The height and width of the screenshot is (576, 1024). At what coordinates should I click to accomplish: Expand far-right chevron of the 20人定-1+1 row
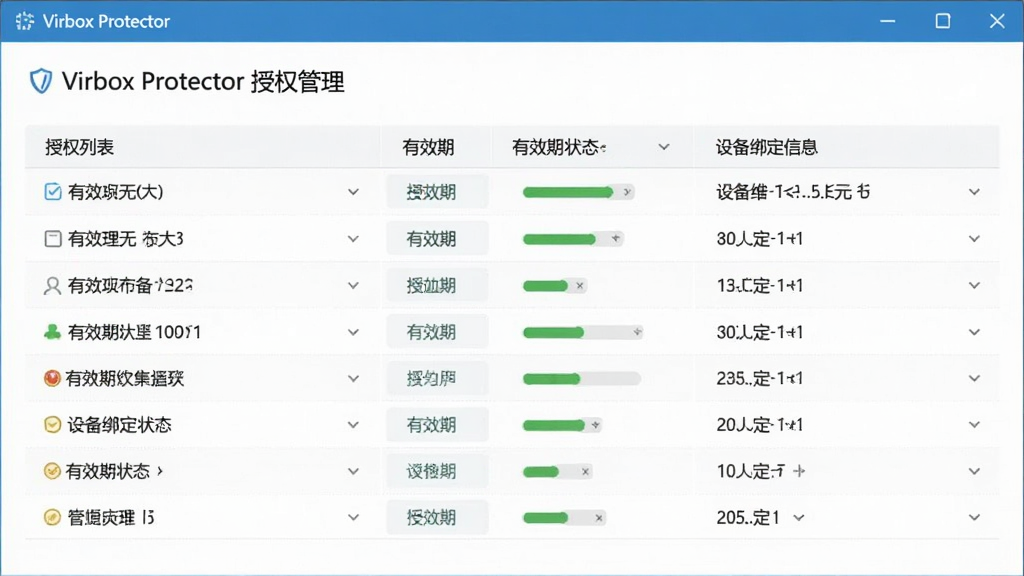pos(974,425)
